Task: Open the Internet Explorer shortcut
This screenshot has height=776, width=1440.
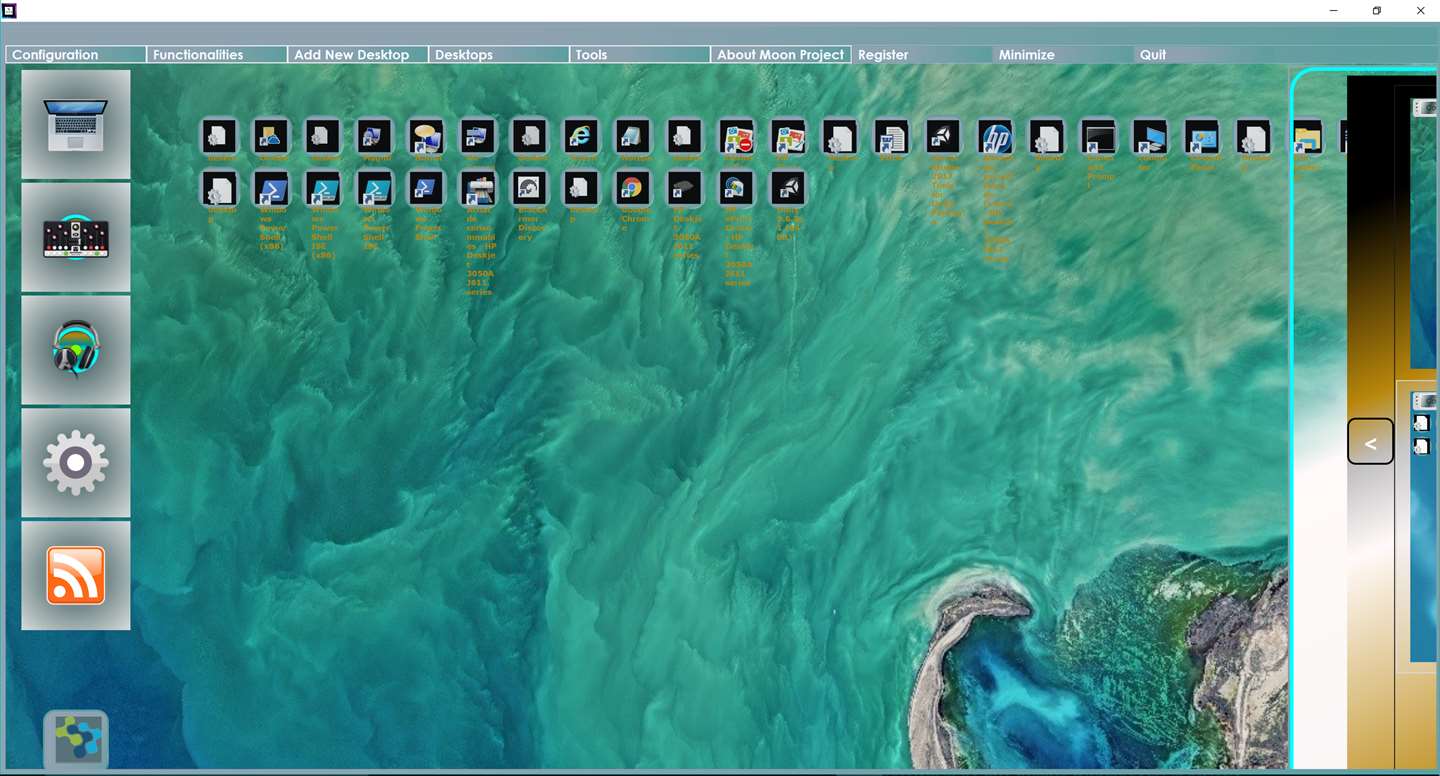Action: pos(580,136)
